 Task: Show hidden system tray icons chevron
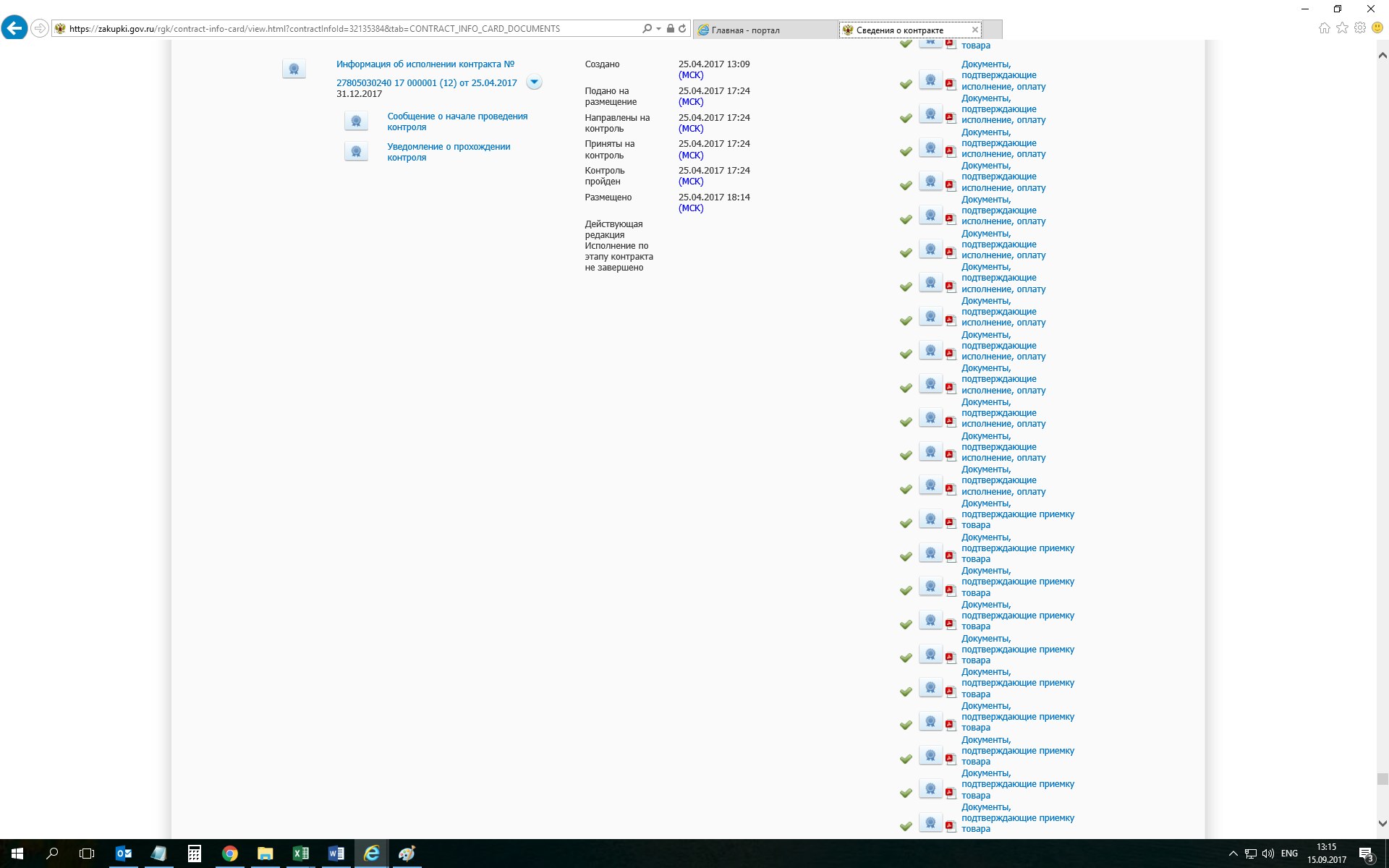point(1233,854)
